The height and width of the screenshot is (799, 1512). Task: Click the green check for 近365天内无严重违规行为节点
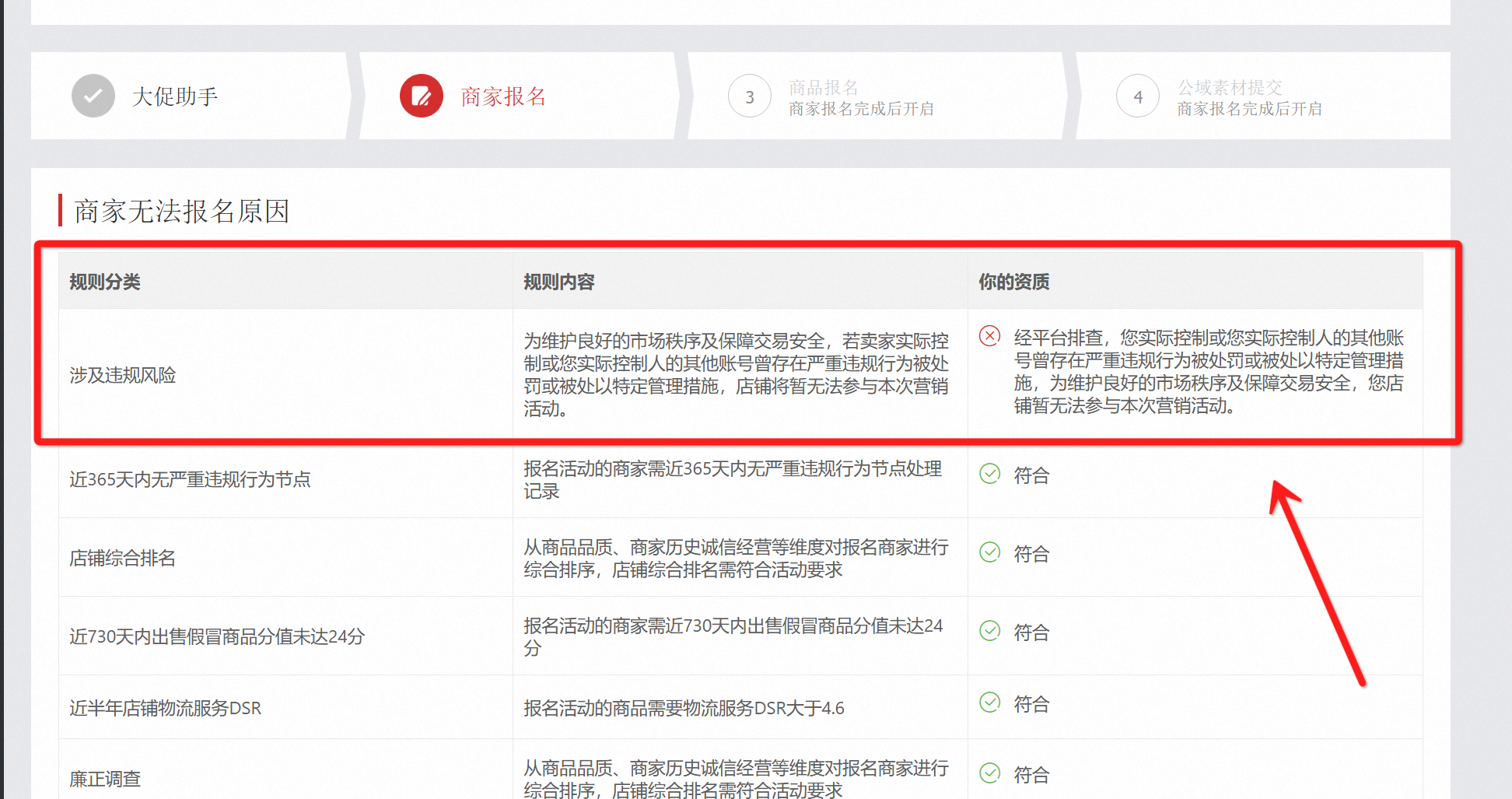(x=990, y=474)
